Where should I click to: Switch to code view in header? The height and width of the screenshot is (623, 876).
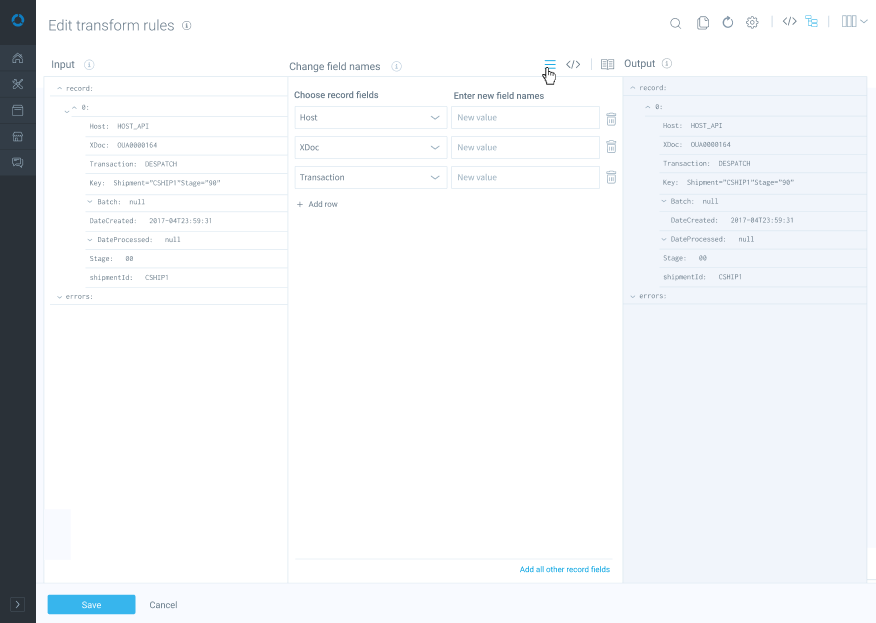click(x=789, y=22)
